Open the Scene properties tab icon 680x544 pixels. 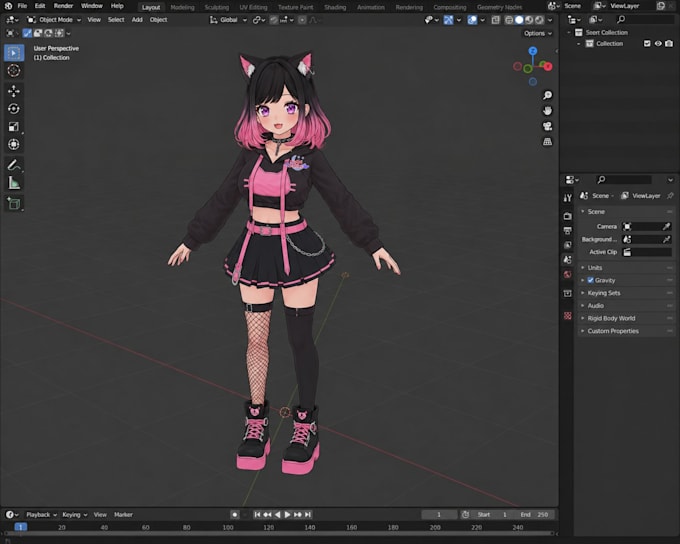click(568, 260)
